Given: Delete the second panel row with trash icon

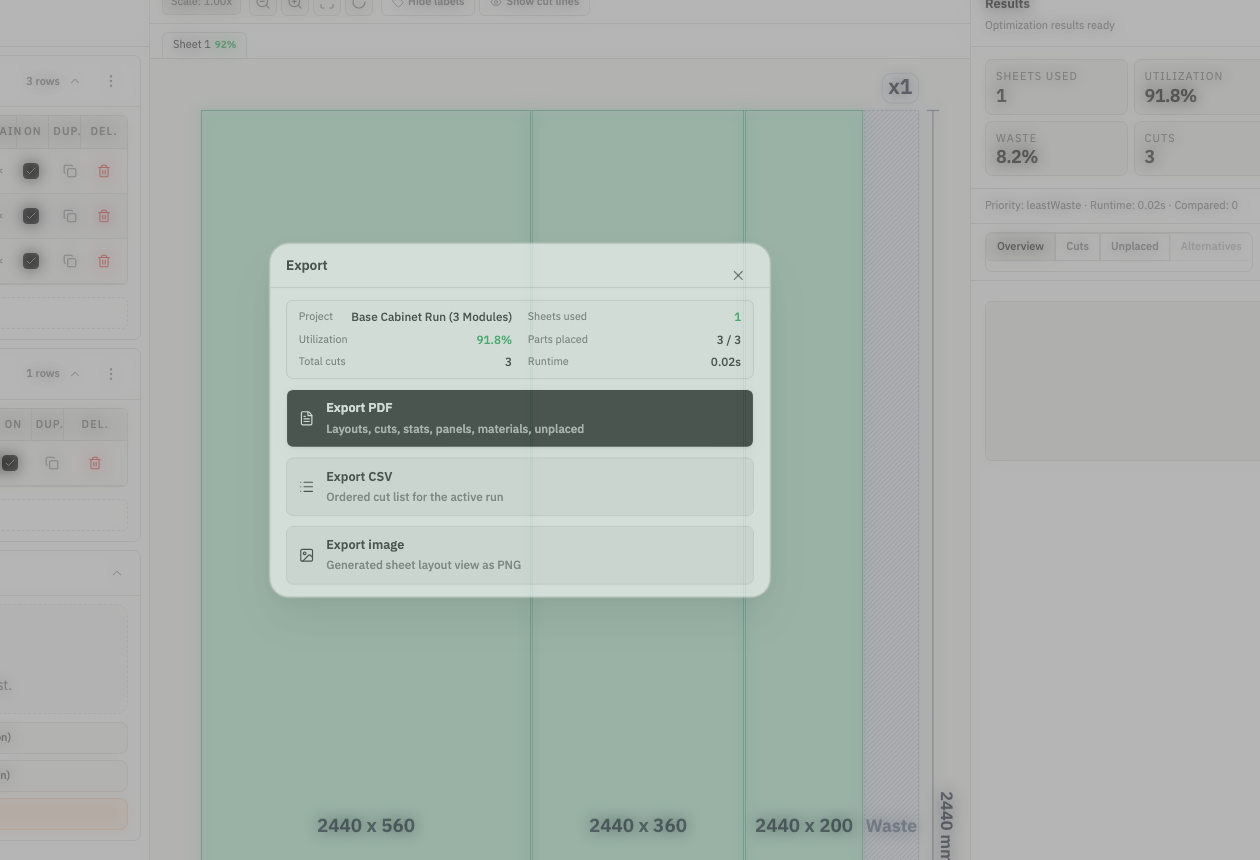Looking at the screenshot, I should click(x=103, y=215).
